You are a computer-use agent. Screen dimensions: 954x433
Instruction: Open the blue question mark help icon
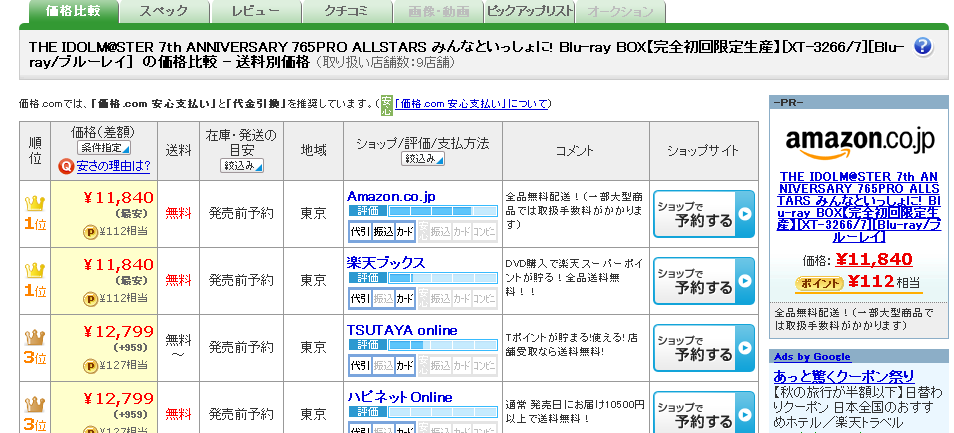pyautogui.click(x=922, y=46)
